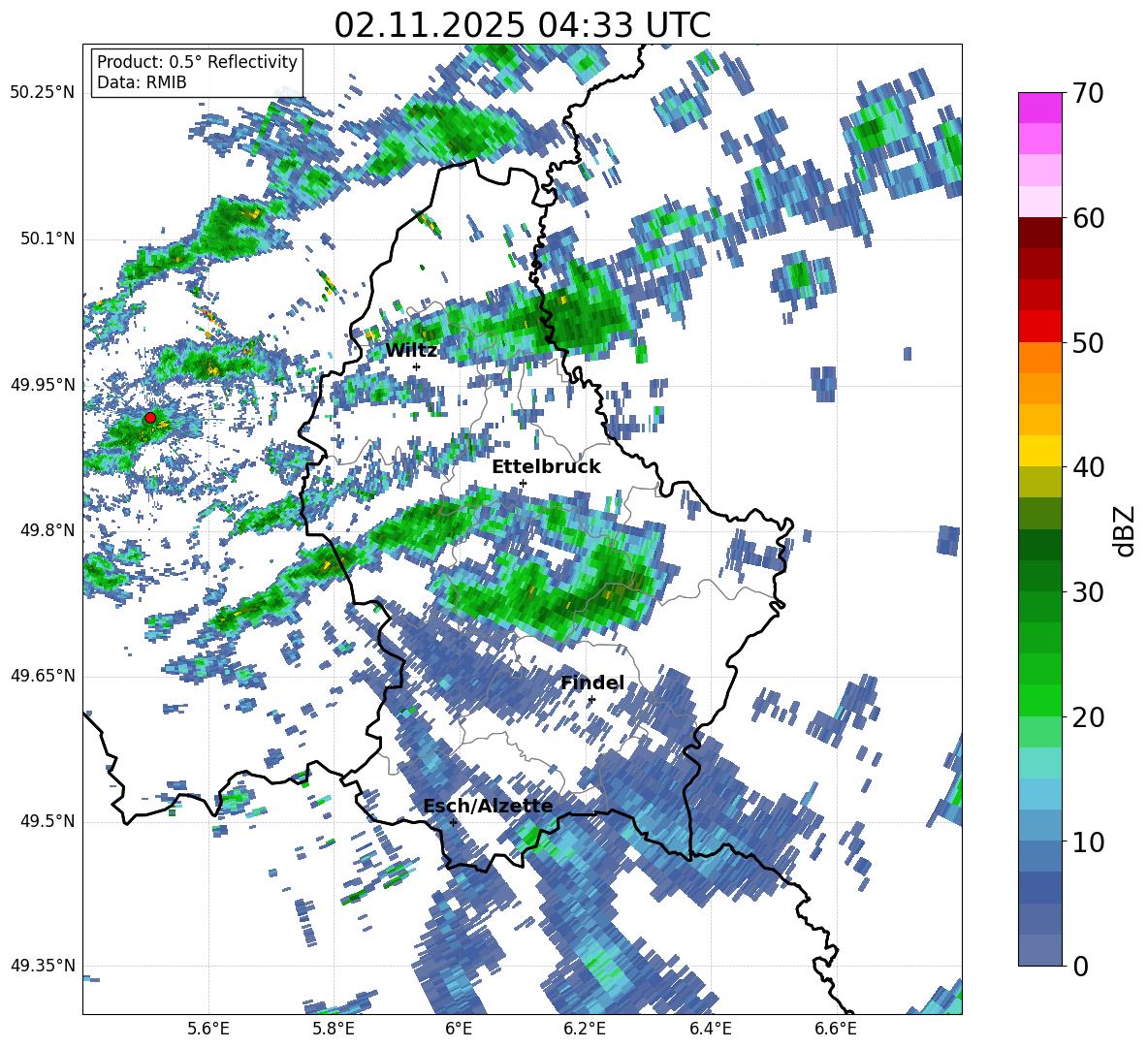Click the 50.1°N latitude label

tap(49, 239)
